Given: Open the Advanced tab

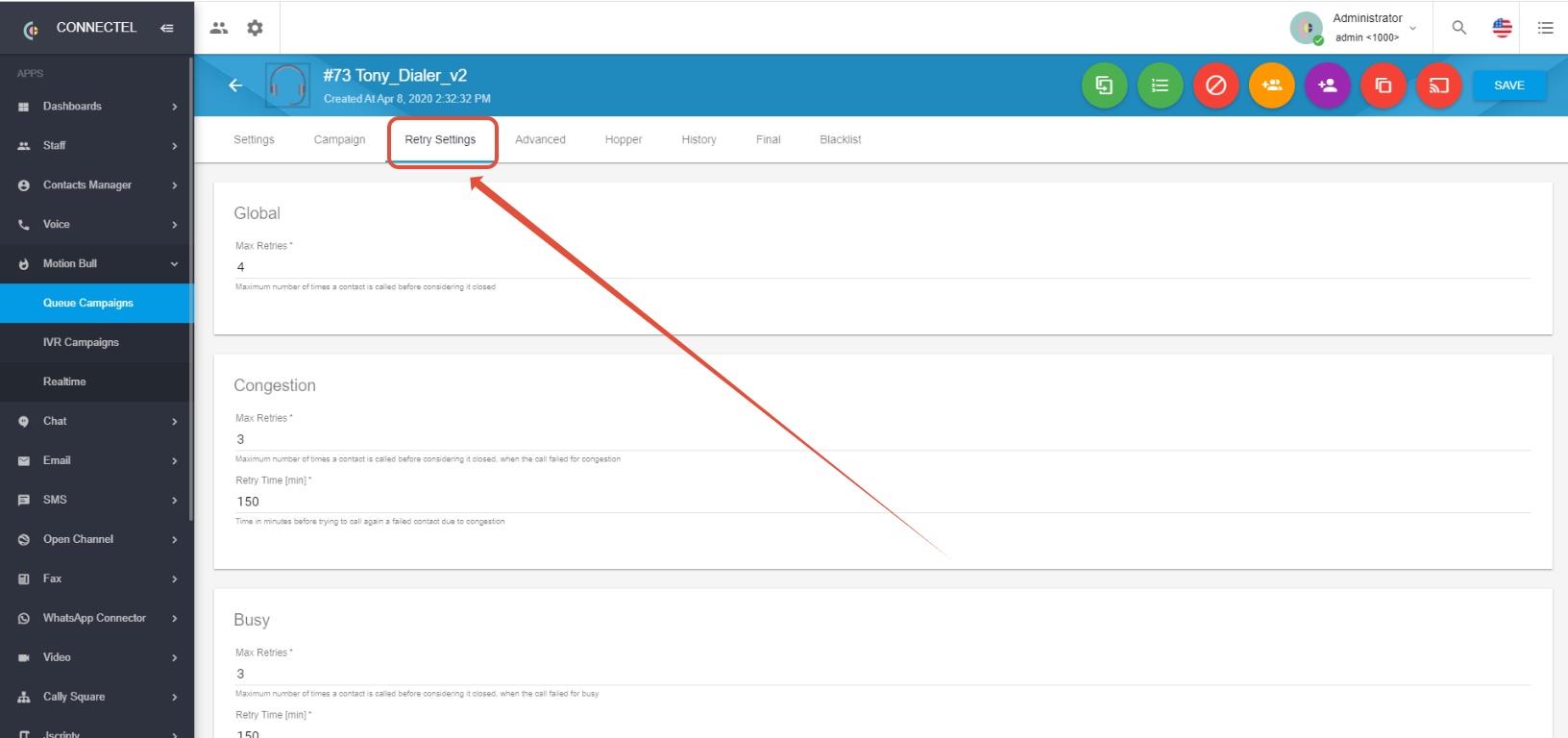Looking at the screenshot, I should (x=540, y=139).
